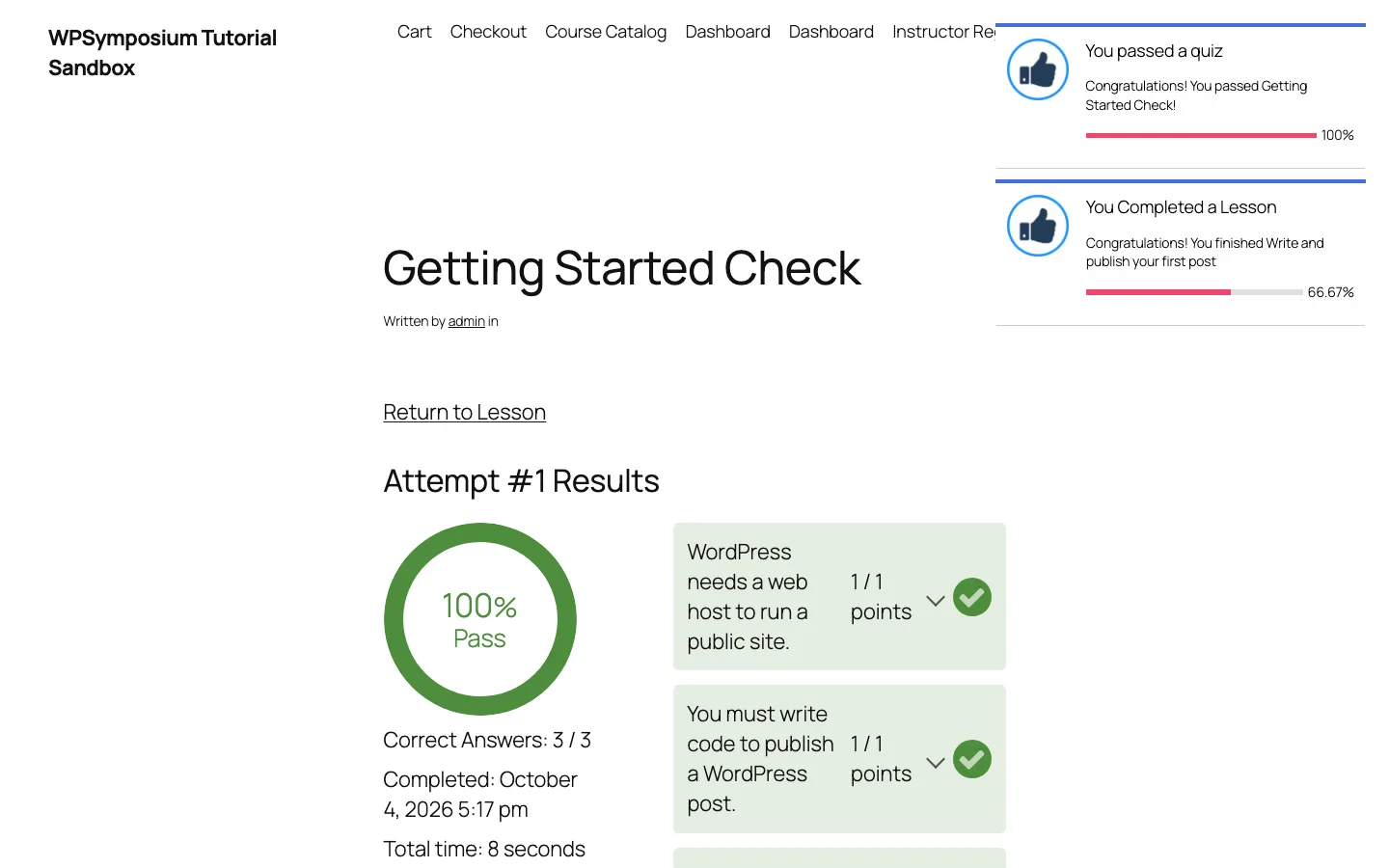
Task: Click 'Congratulations! You passed Getting Started Check!' message
Action: [1196, 95]
